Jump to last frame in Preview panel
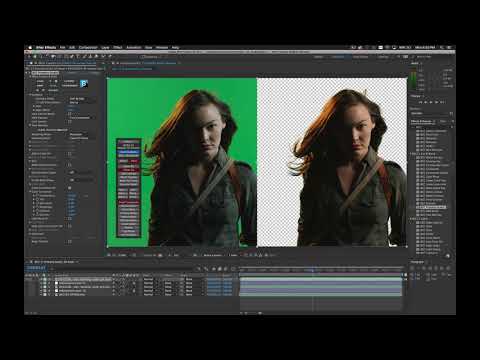The width and height of the screenshot is (480, 360). tap(443, 102)
